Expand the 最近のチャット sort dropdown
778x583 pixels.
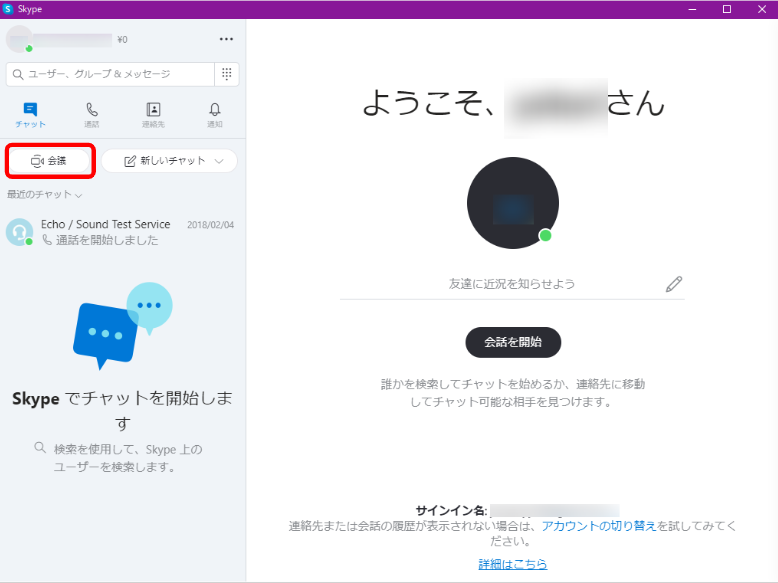pyautogui.click(x=45, y=194)
